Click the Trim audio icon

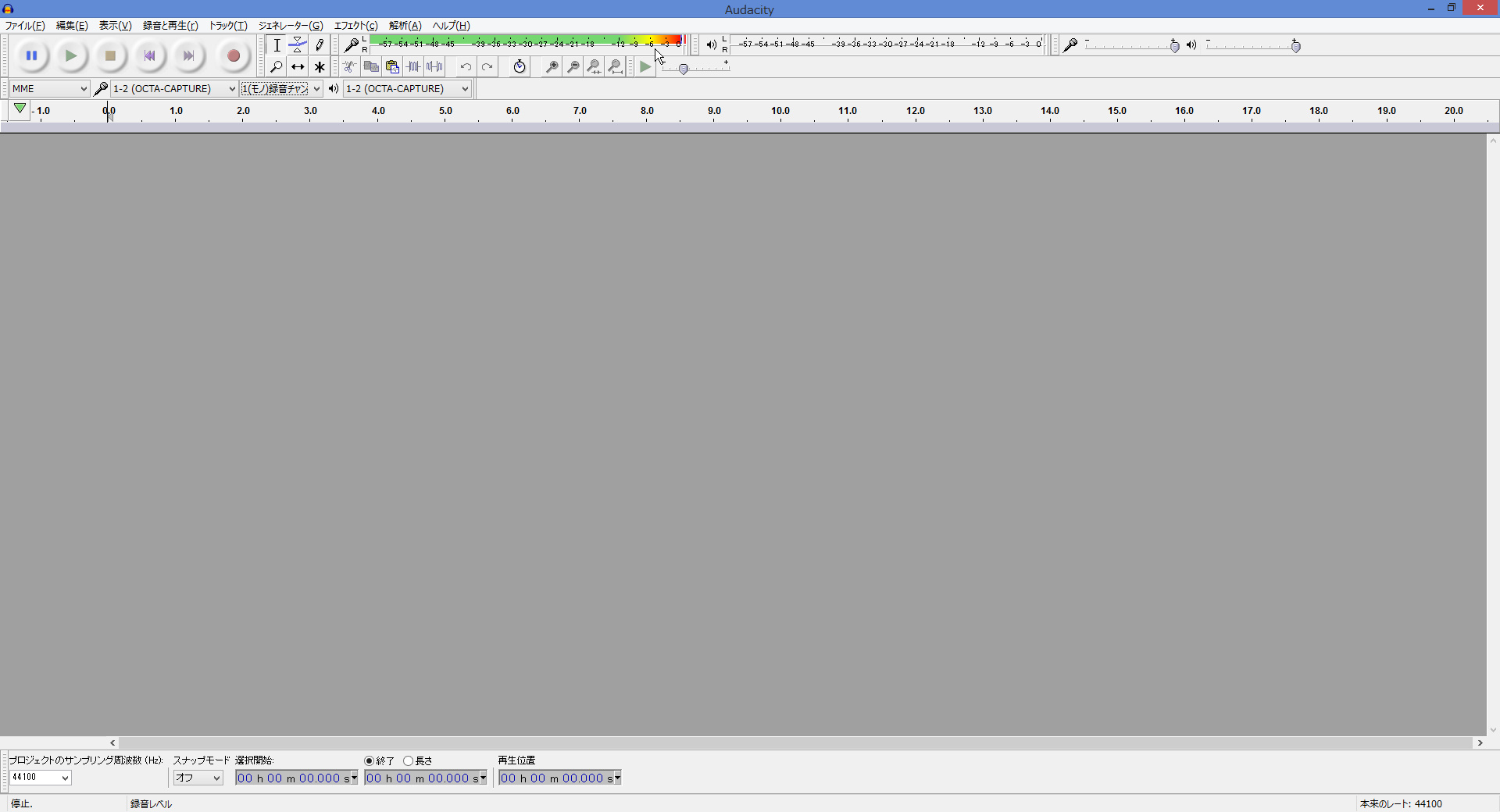pyautogui.click(x=413, y=66)
